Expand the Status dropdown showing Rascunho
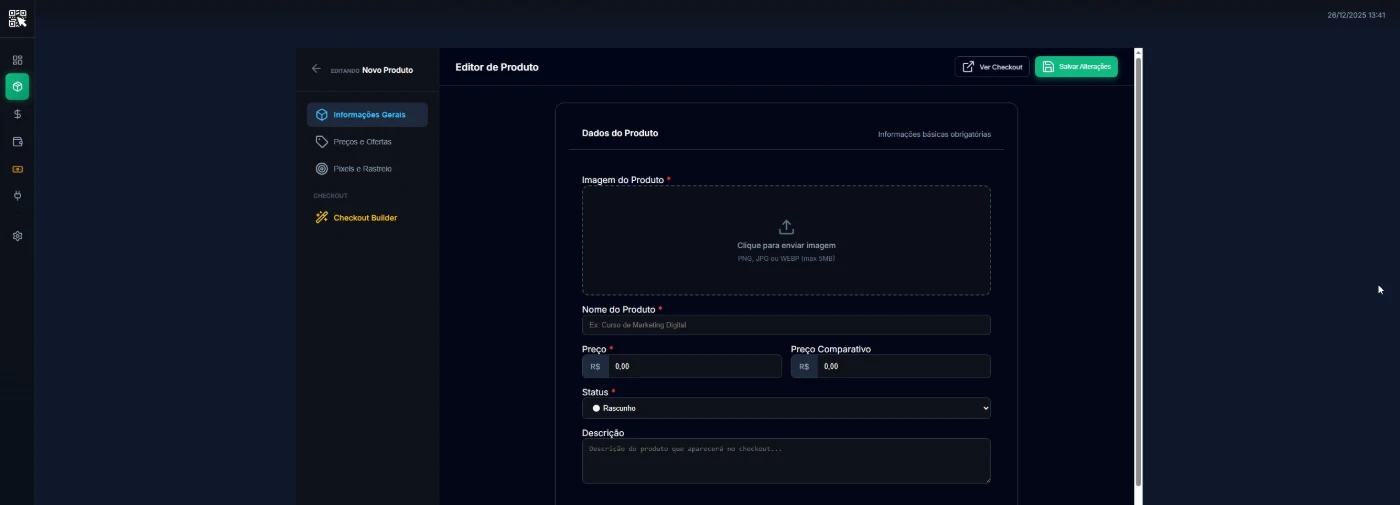The image size is (1400, 505). [786, 408]
